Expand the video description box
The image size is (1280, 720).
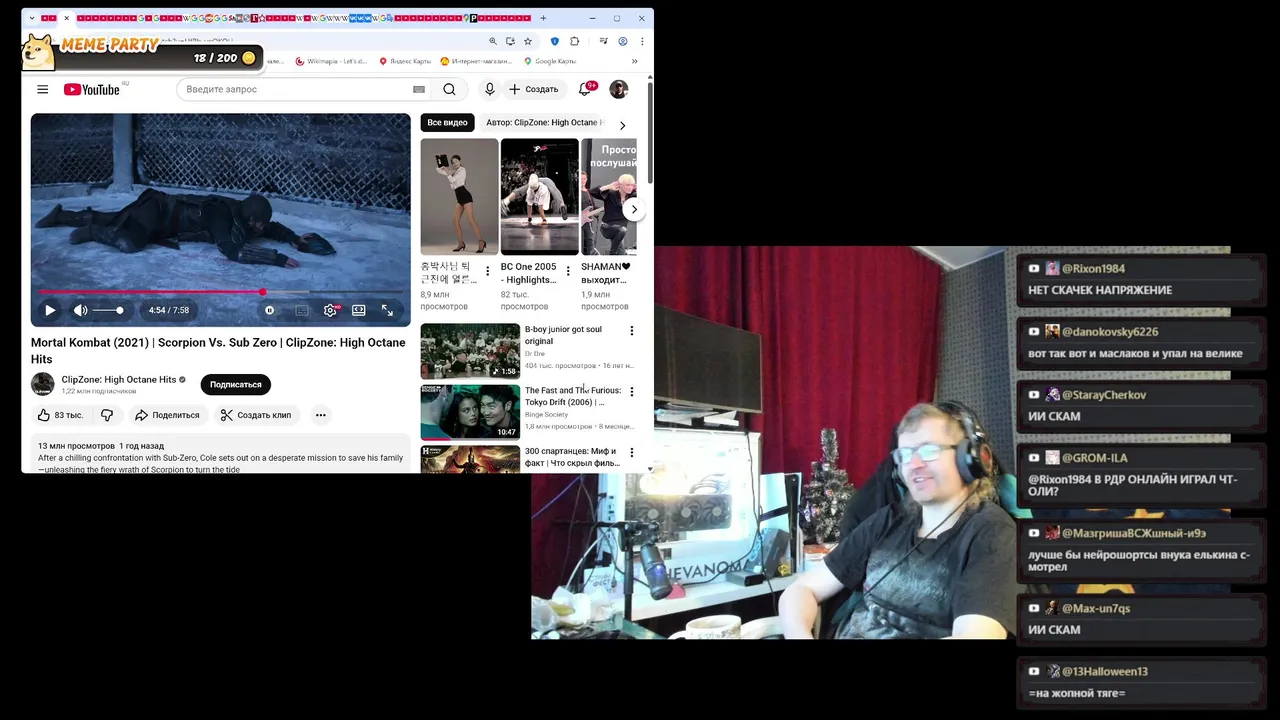(220, 454)
